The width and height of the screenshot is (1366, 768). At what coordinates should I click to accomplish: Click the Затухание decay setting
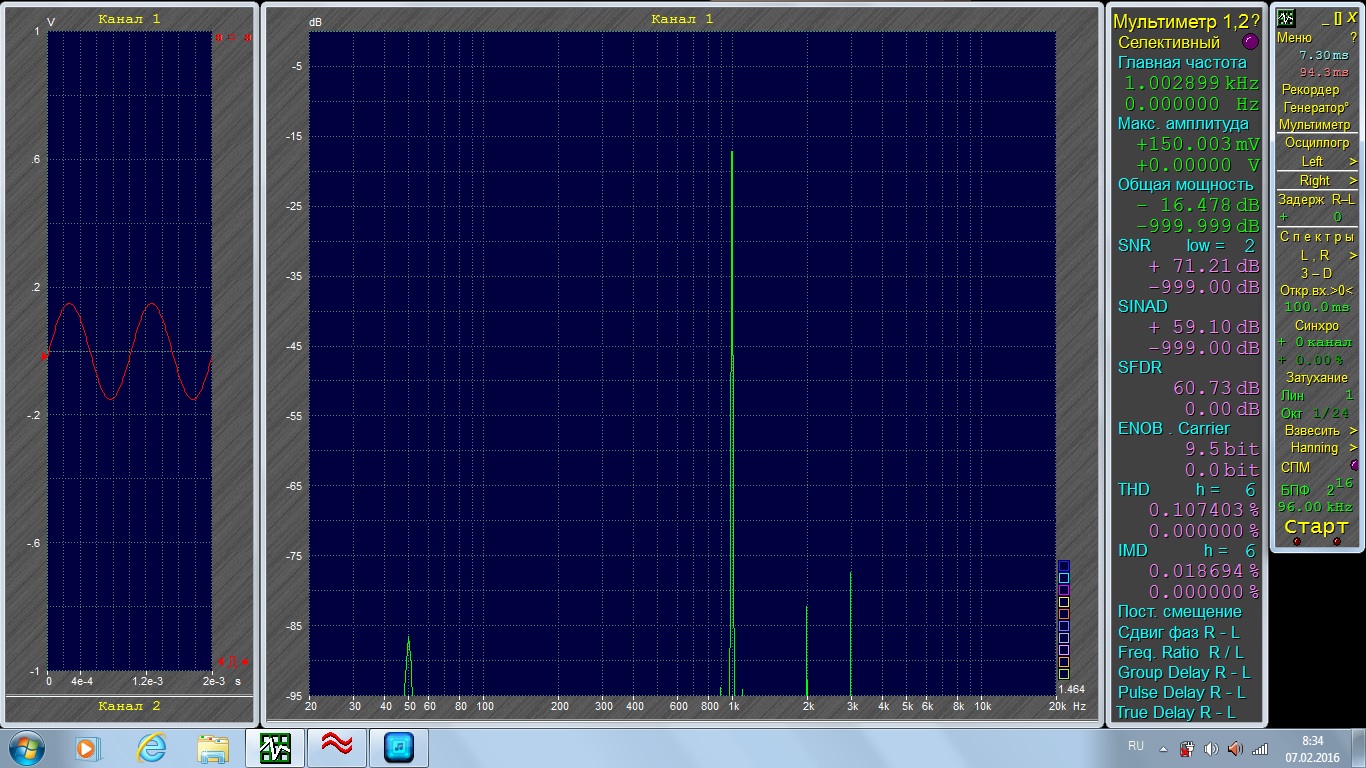1316,377
